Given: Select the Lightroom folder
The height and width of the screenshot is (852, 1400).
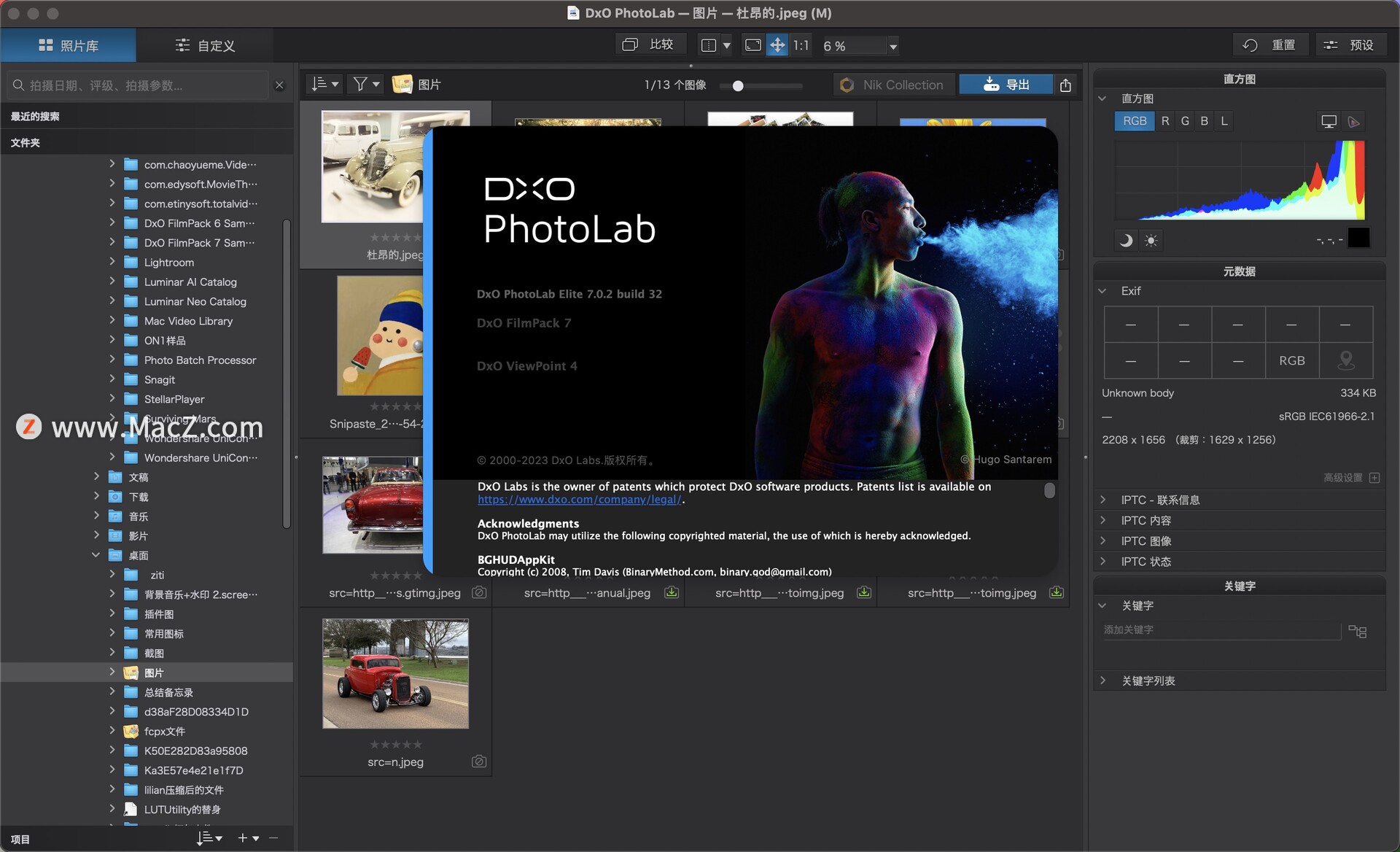Looking at the screenshot, I should click(x=168, y=262).
